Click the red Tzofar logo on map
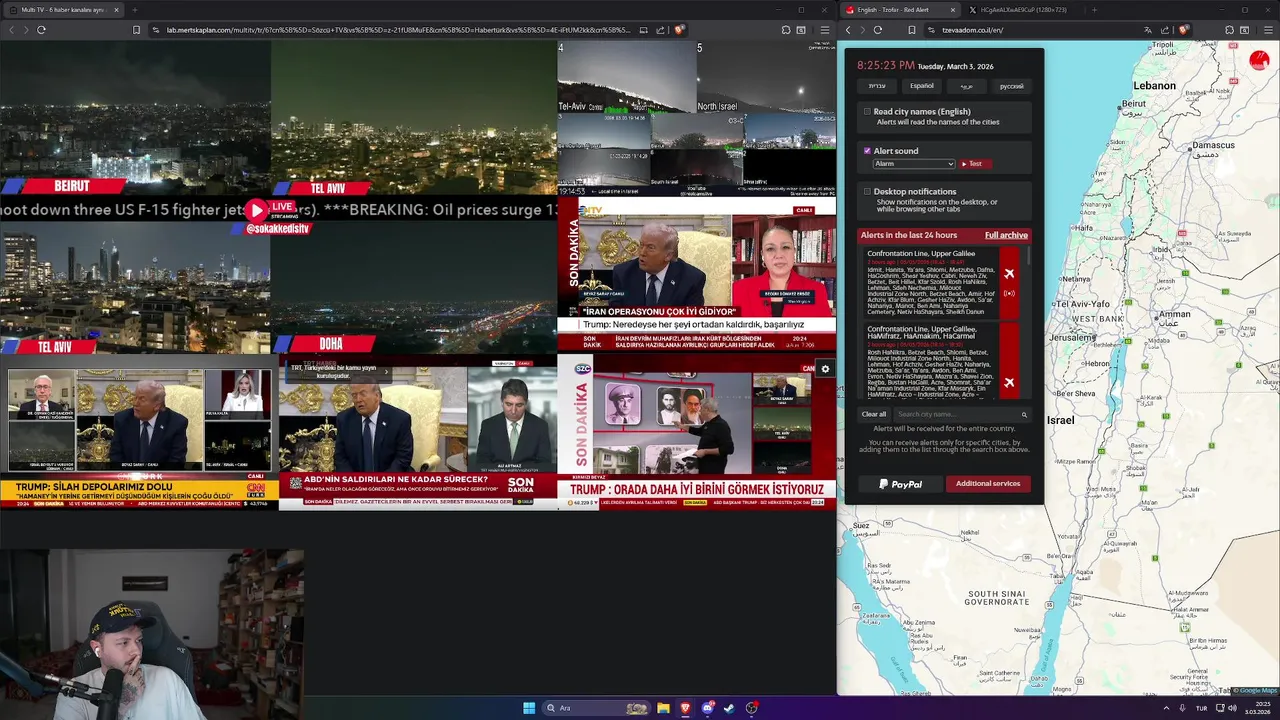The height and width of the screenshot is (720, 1280). [x=1259, y=60]
